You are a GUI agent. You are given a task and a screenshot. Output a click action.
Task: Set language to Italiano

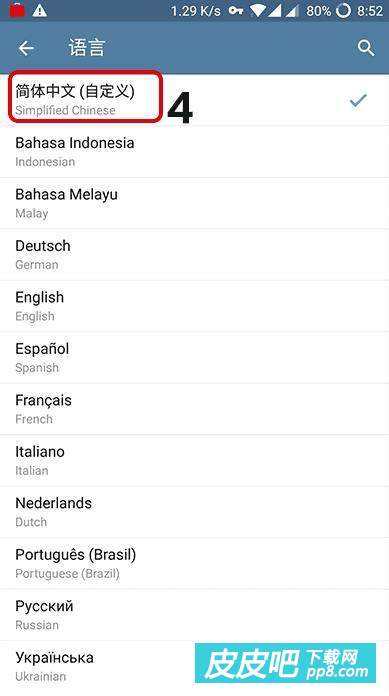click(194, 461)
